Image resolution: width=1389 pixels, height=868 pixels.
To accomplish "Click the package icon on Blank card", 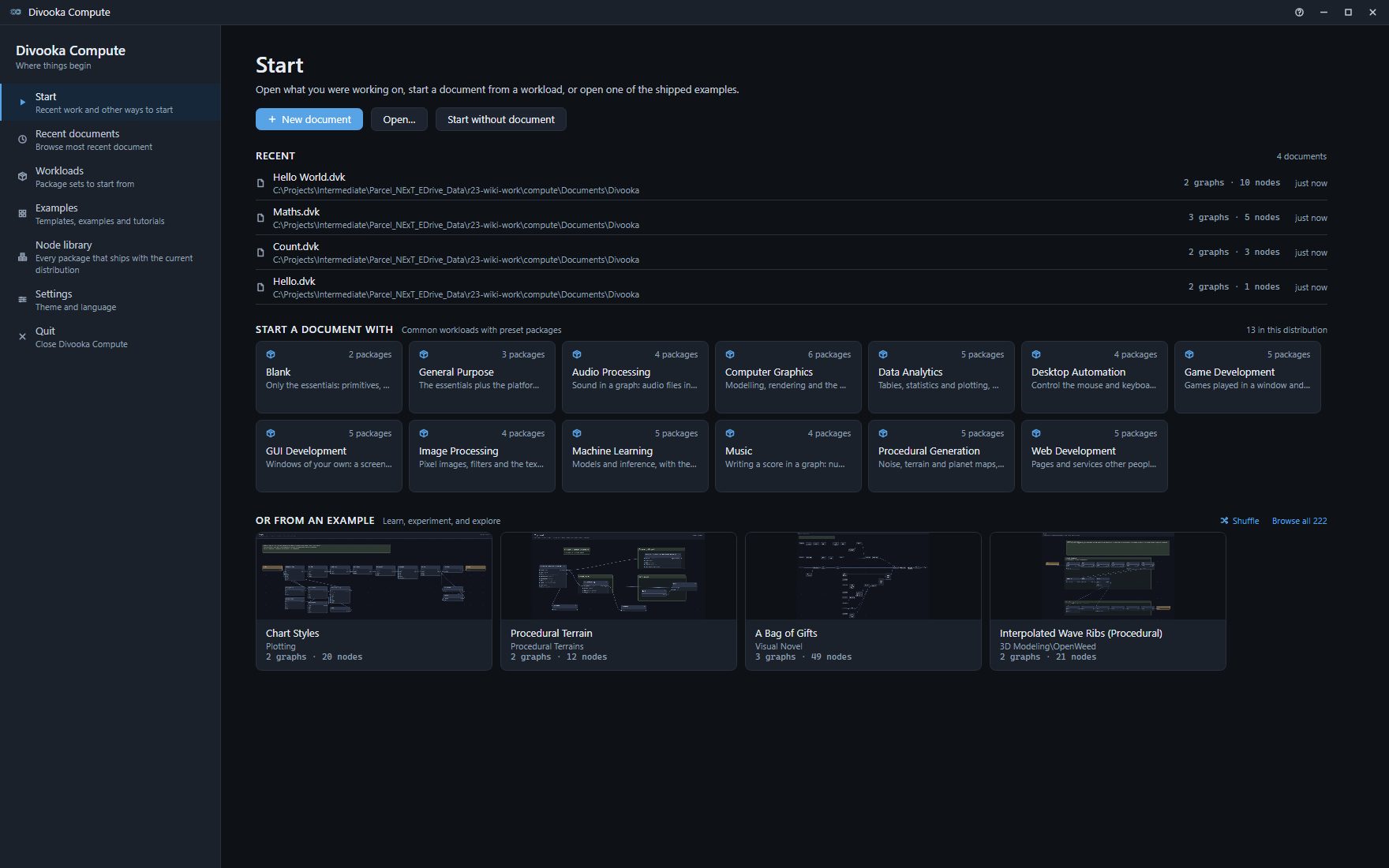I will point(271,354).
